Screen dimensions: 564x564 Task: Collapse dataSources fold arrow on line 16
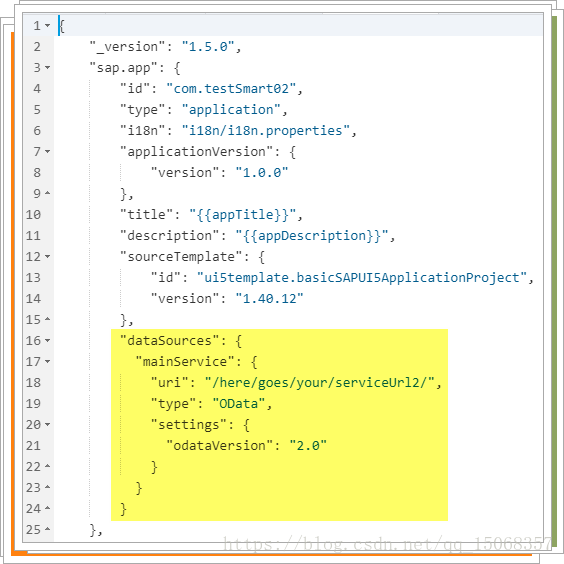(47, 341)
